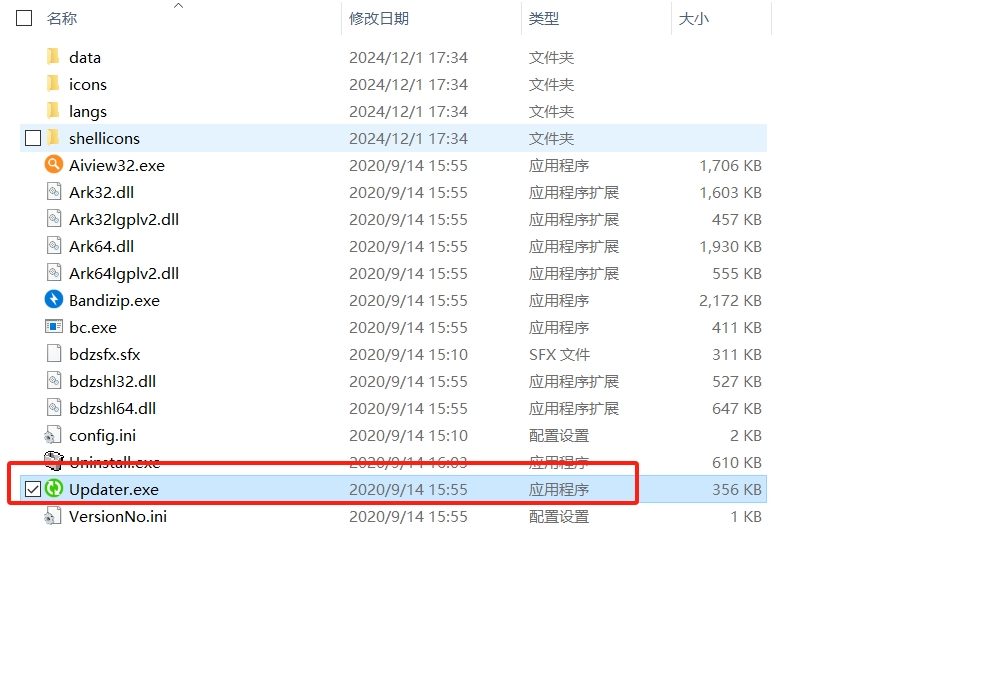Click the 1,706 KB size value
This screenshot has width=1005, height=686.
point(730,165)
